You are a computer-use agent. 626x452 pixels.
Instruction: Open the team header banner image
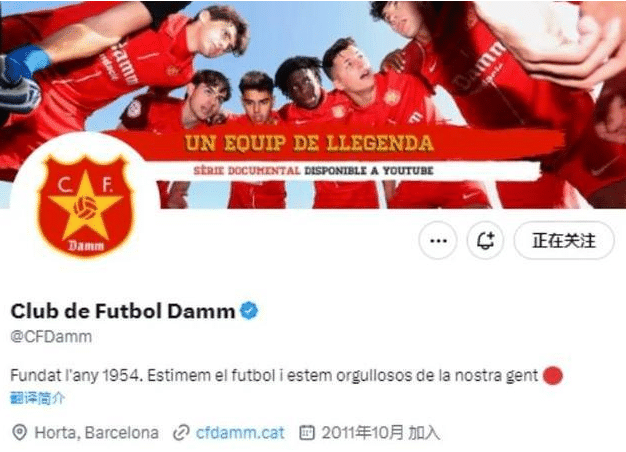point(313,104)
